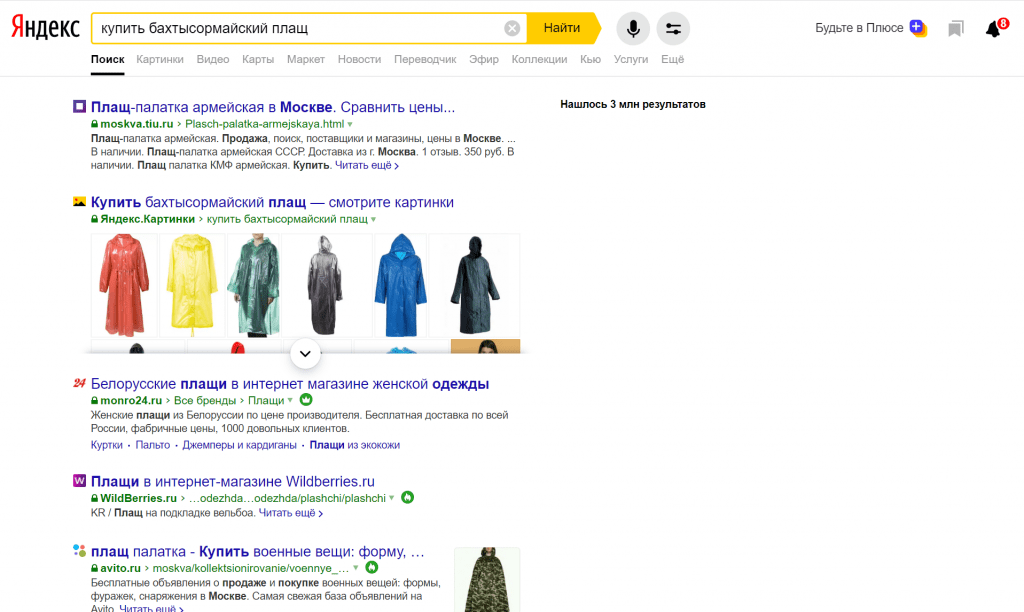Open the Ещё menu tab
This screenshot has height=612, width=1024.
673,59
